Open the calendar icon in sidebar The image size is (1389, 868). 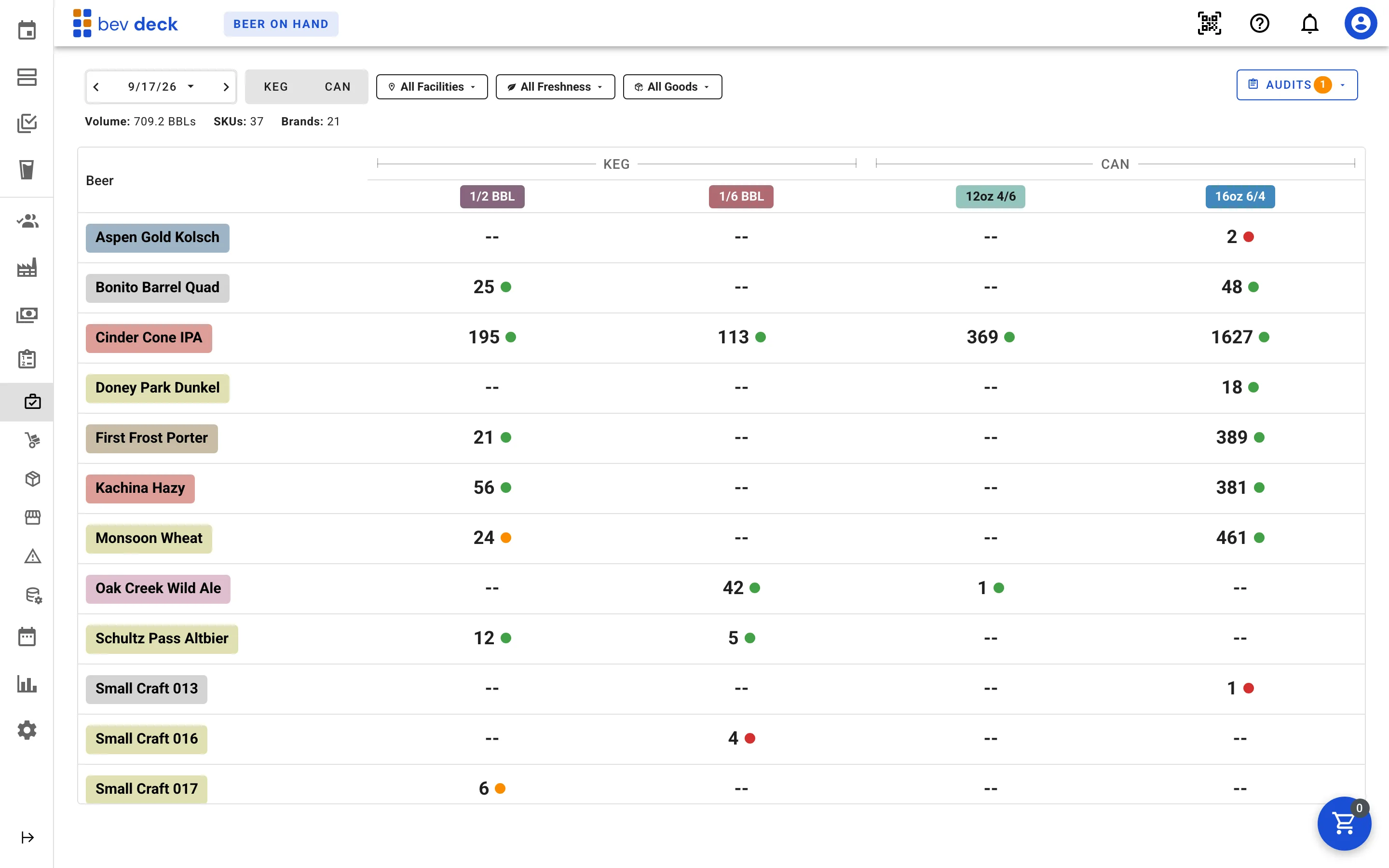[x=27, y=30]
